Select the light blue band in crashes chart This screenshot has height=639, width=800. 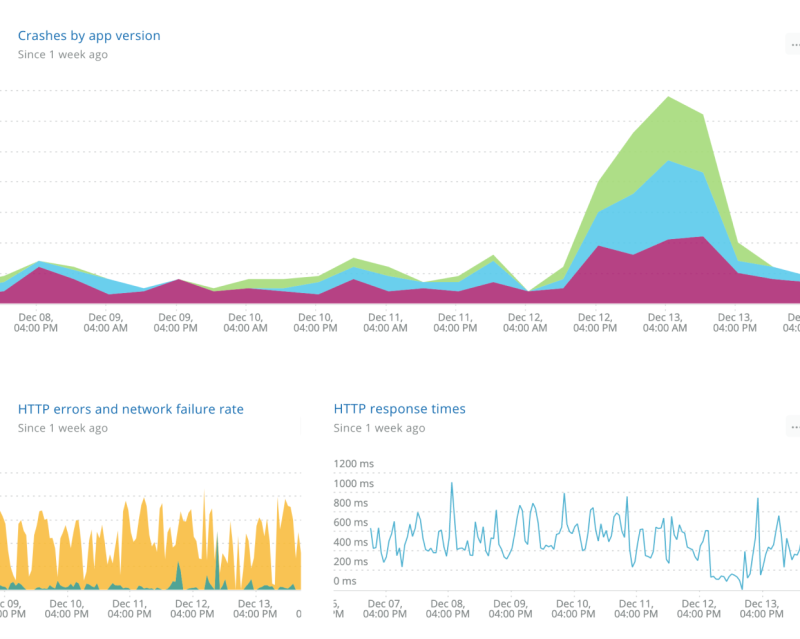tap(668, 200)
